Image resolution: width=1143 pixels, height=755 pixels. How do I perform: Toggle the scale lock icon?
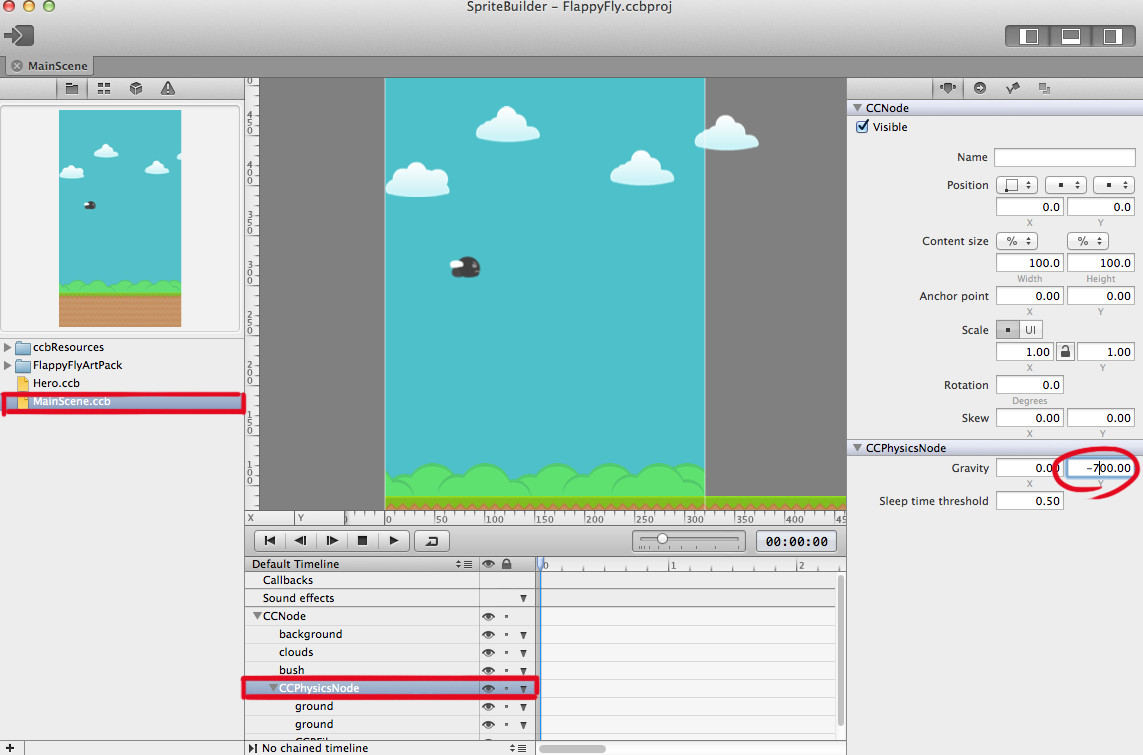[x=1065, y=352]
